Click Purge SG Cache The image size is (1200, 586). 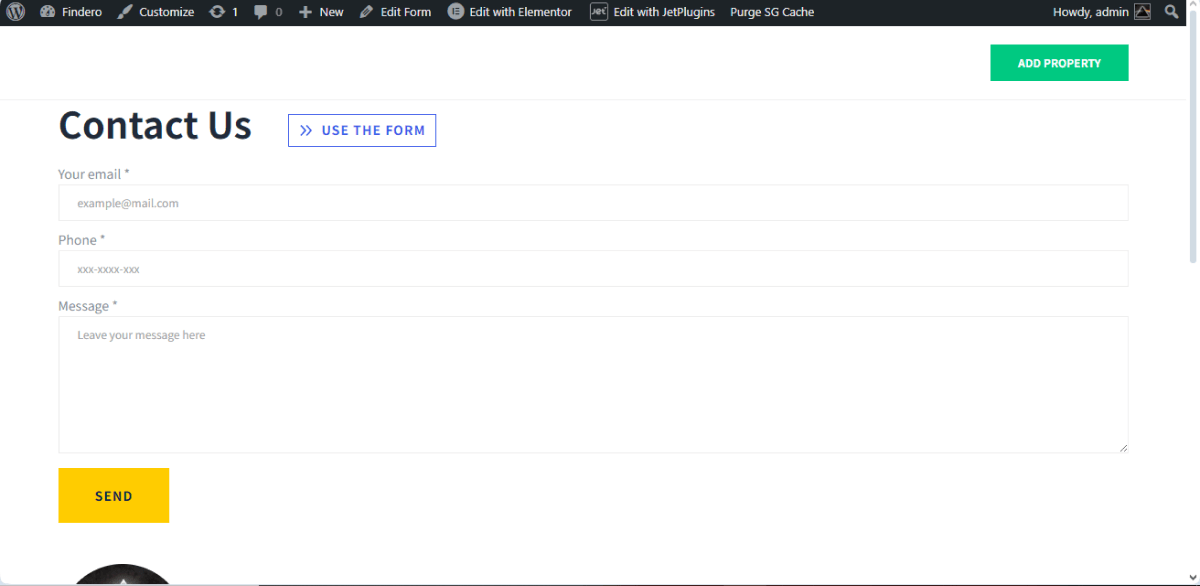771,12
